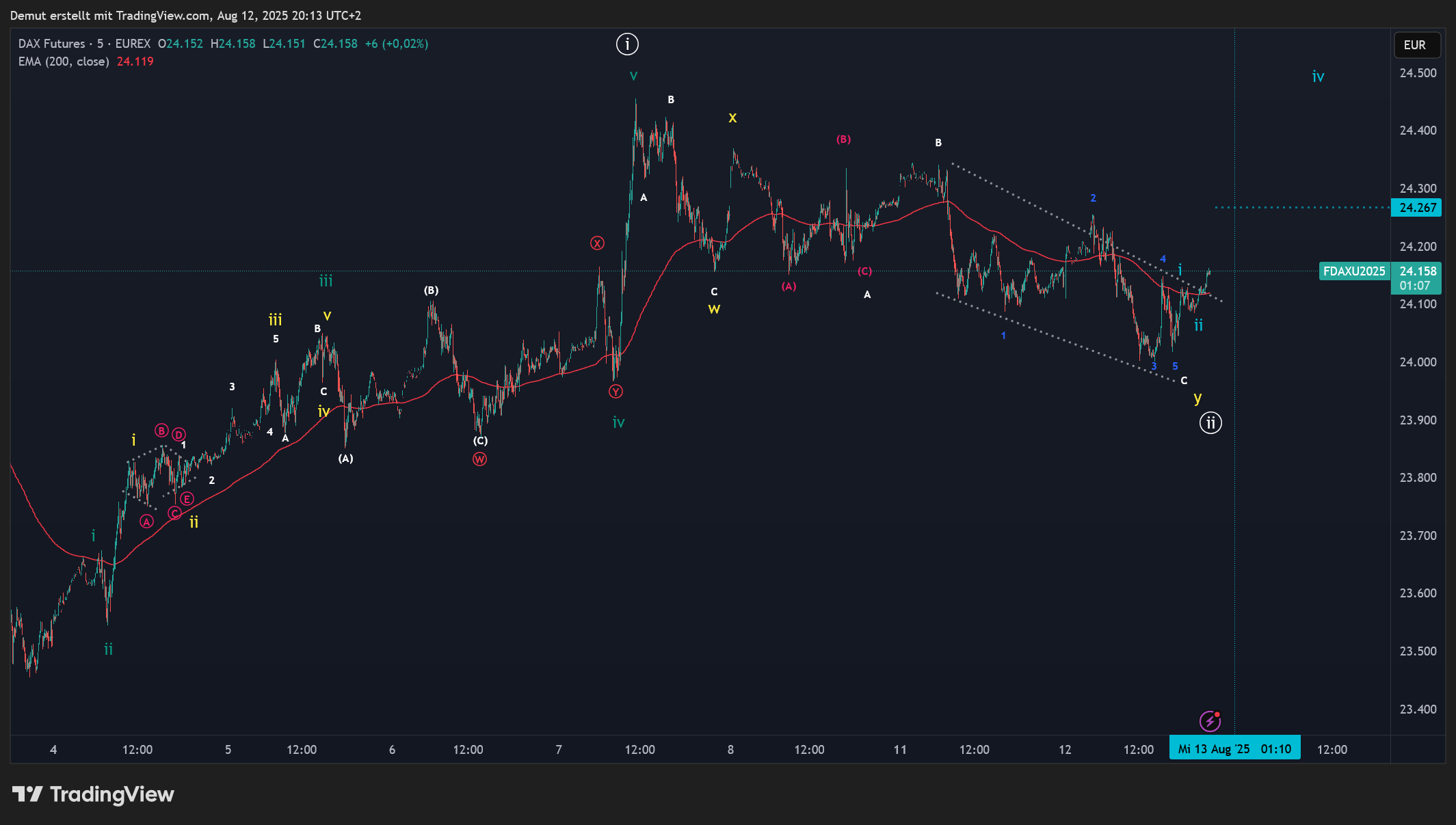Screen dimensions: 1456x825
Task: Select the red circled Y wave marker
Action: [x=616, y=392]
